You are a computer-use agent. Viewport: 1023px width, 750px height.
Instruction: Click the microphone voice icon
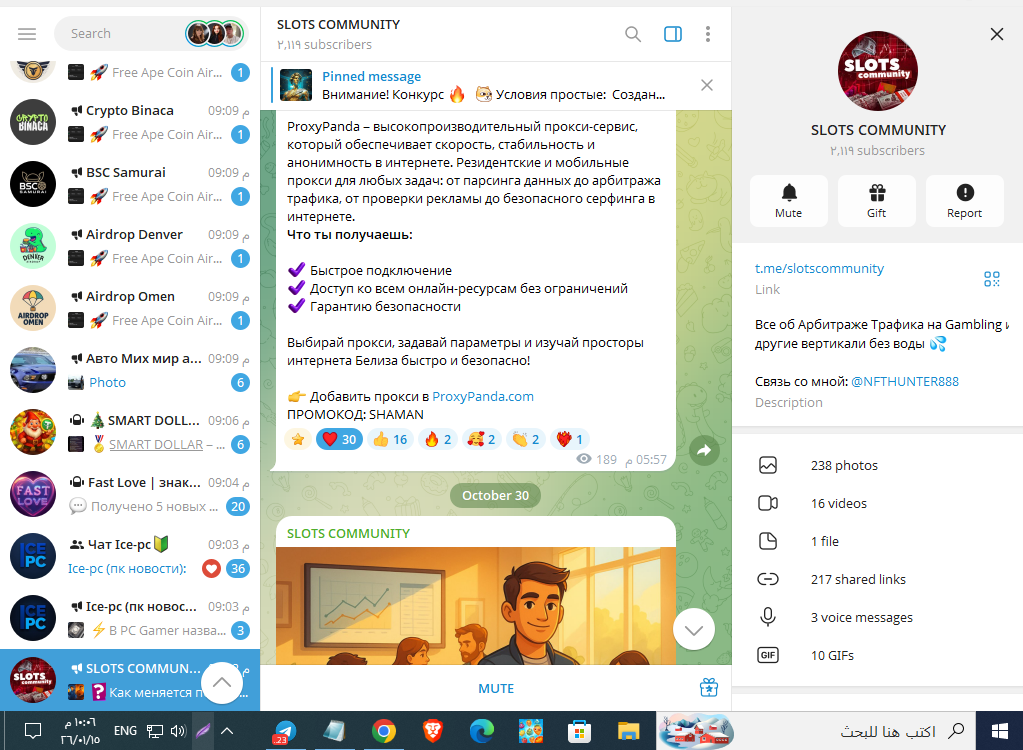click(768, 617)
